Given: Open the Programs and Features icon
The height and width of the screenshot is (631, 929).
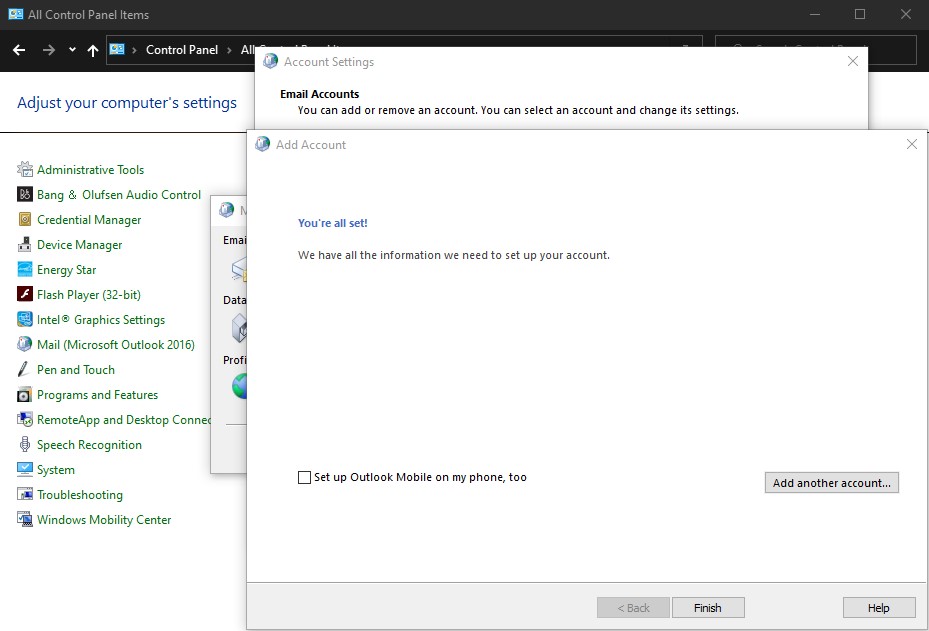Looking at the screenshot, I should [x=25, y=395].
